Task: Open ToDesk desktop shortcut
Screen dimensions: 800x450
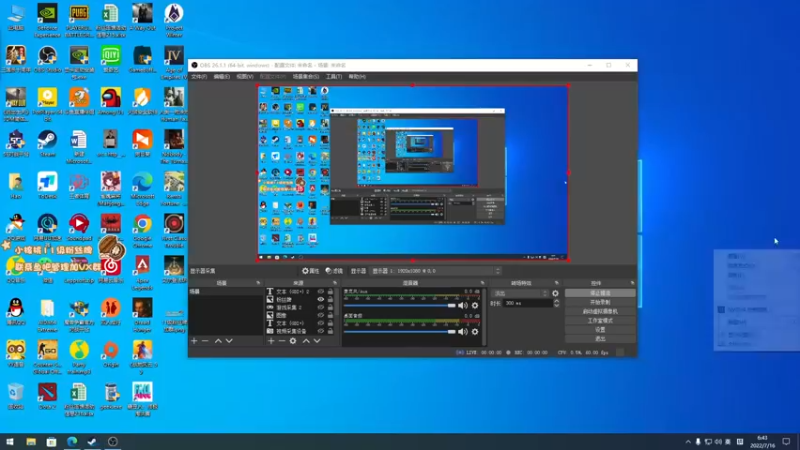Action: tap(47, 186)
